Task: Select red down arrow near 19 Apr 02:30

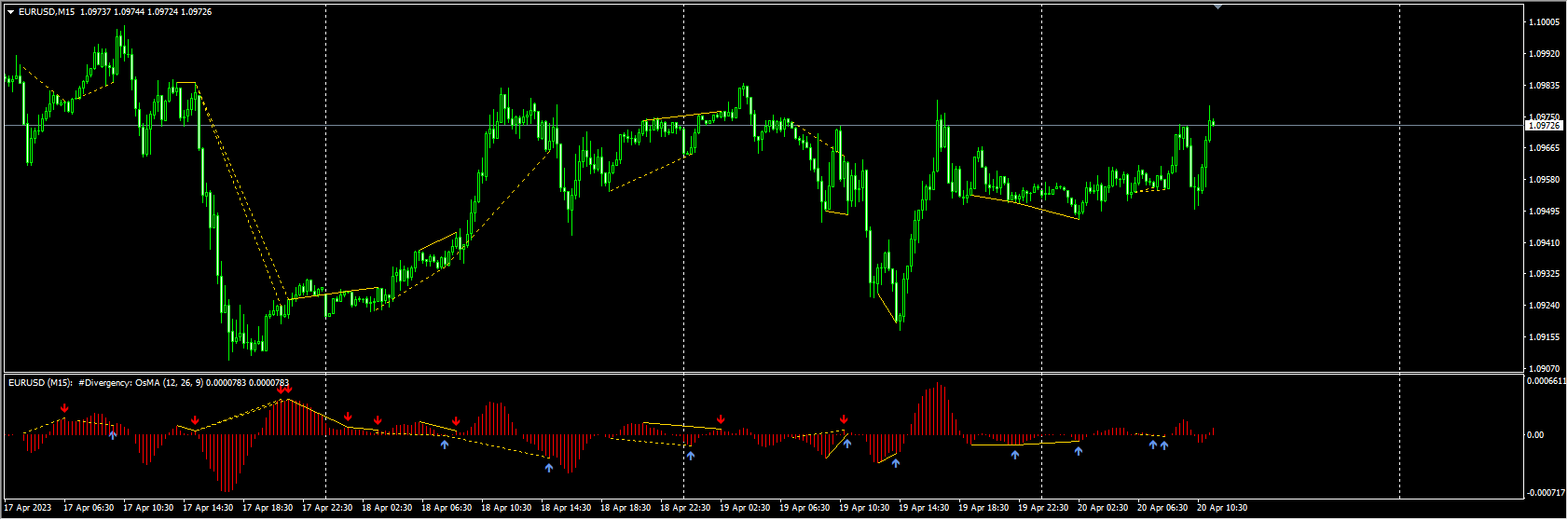Action: [721, 419]
